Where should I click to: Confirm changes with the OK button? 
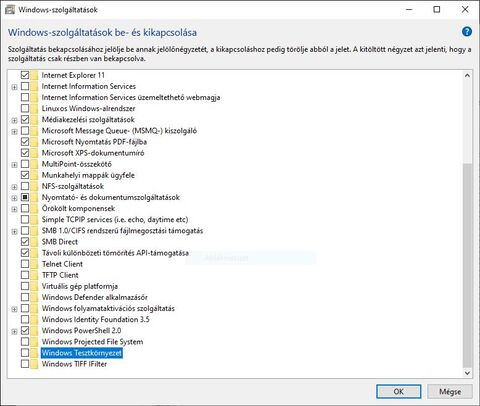pos(399,391)
